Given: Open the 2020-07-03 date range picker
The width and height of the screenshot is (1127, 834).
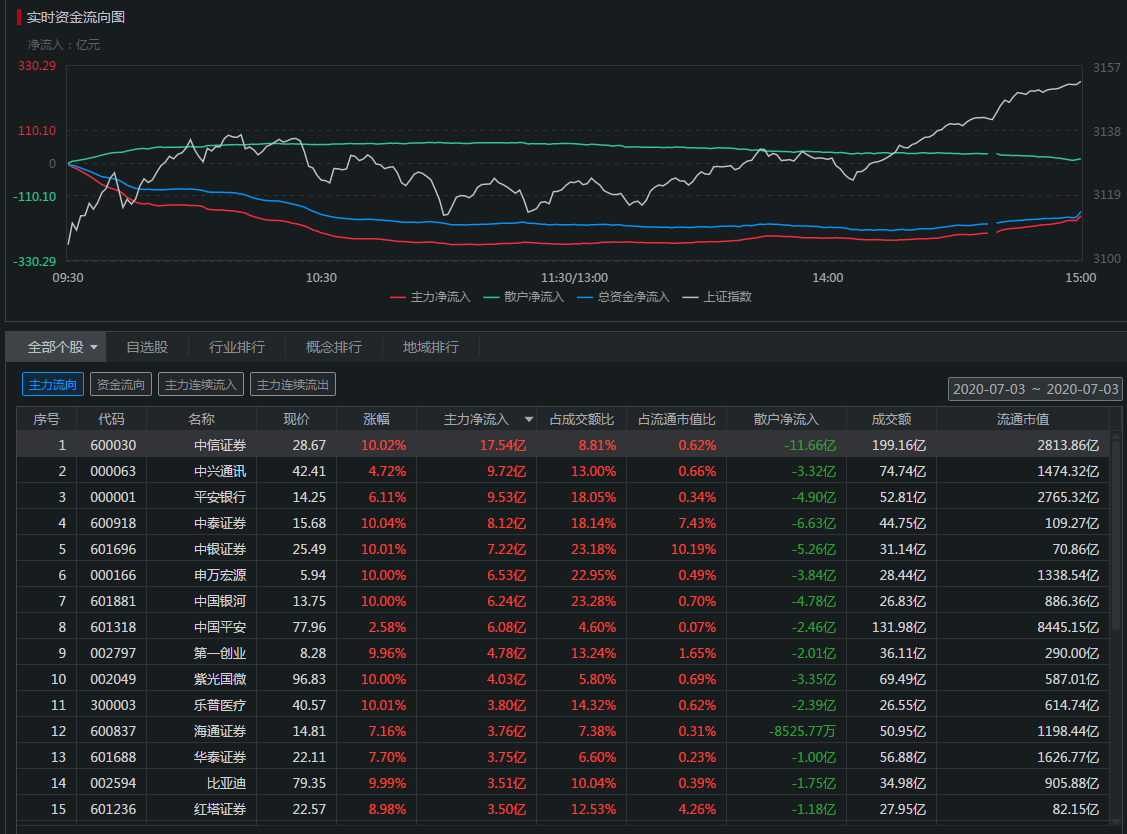Looking at the screenshot, I should (1036, 388).
